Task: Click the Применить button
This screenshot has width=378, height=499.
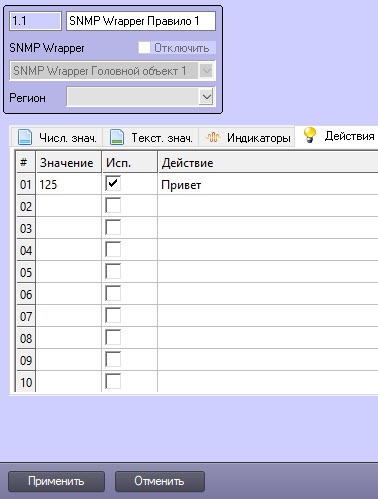Action: [56, 481]
